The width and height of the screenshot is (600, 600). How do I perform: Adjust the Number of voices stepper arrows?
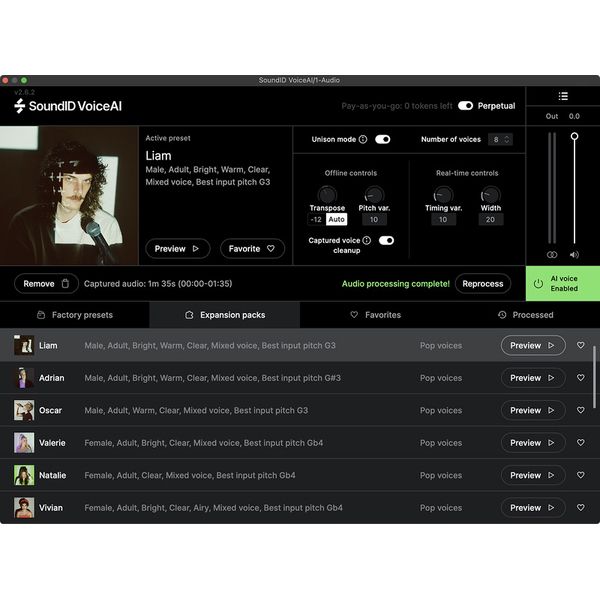click(x=507, y=139)
